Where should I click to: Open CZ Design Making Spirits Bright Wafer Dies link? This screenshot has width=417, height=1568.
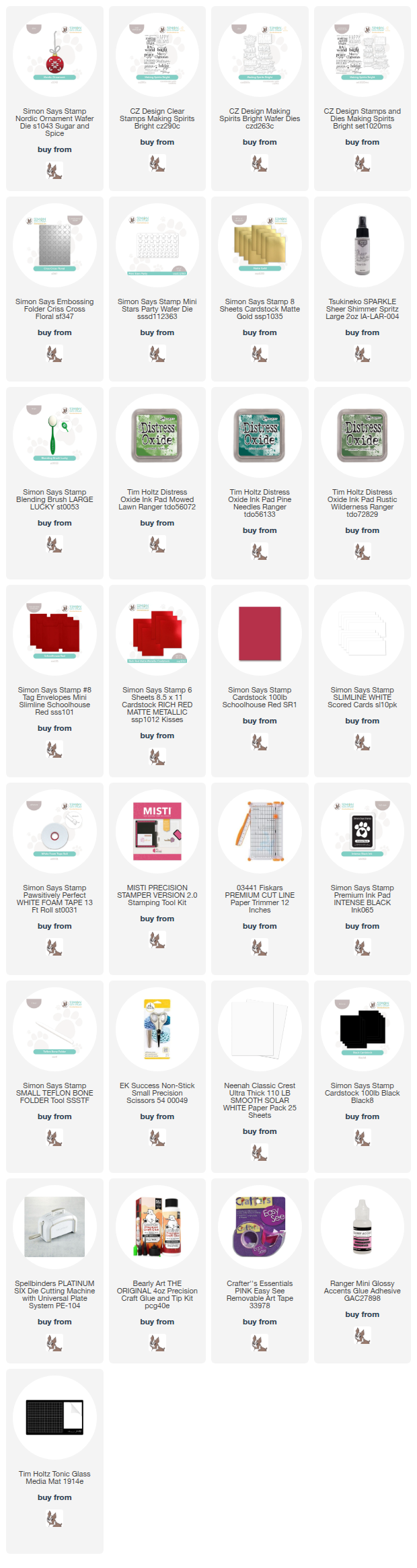(x=260, y=118)
